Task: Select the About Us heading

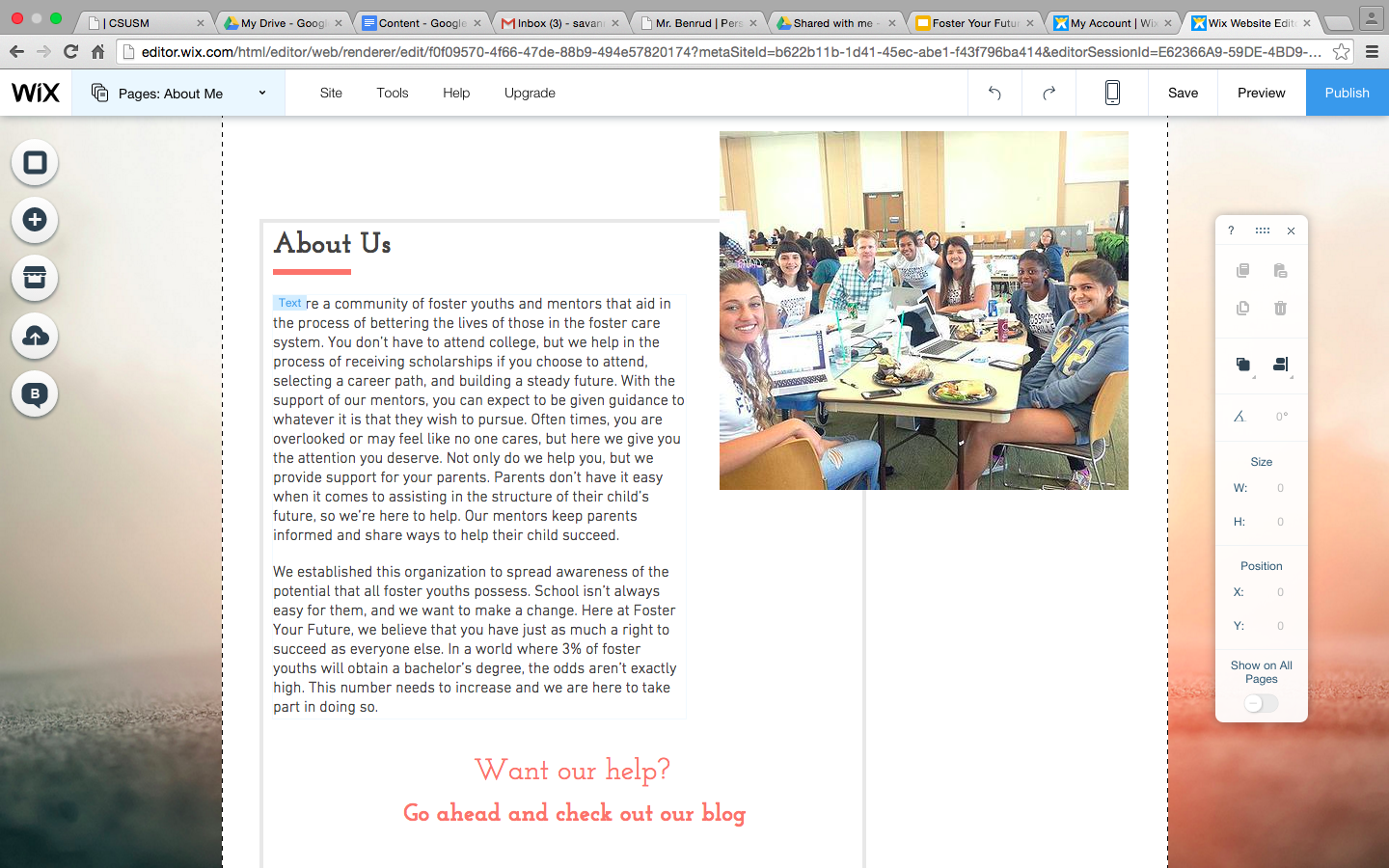Action: pyautogui.click(x=333, y=243)
